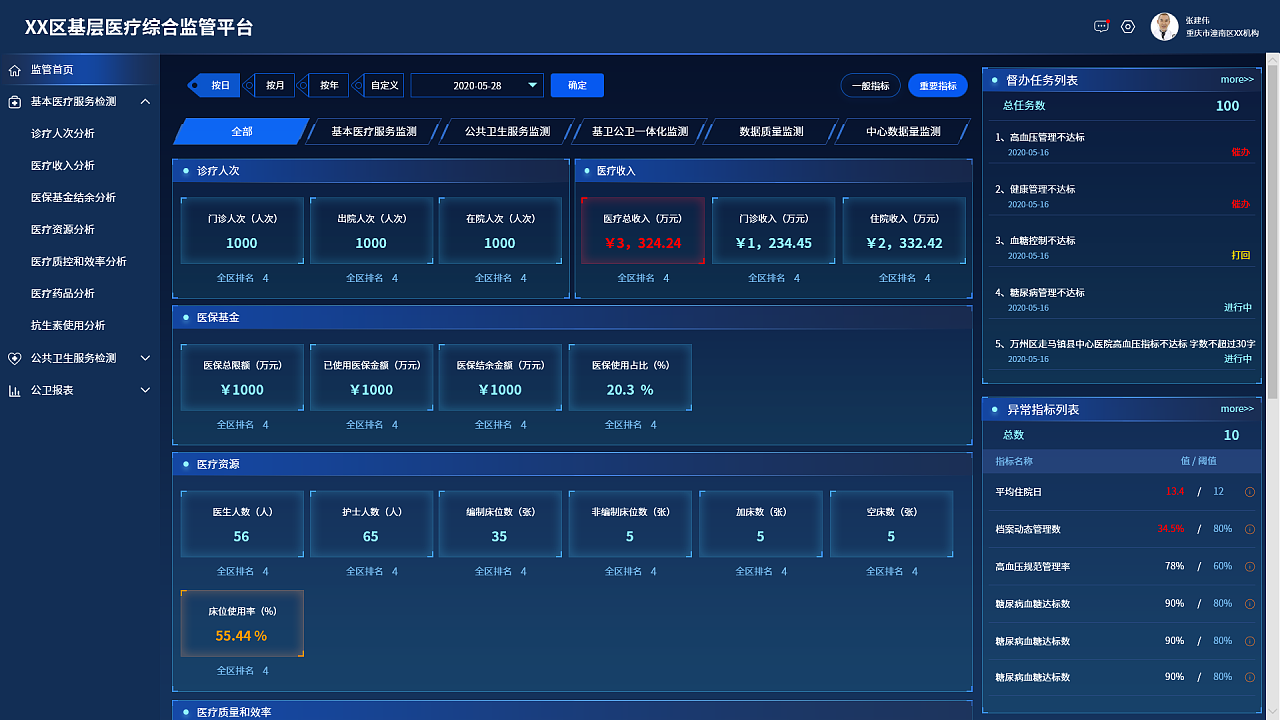The image size is (1280, 720).
Task: Switch to the 全部 tab
Action: click(242, 131)
